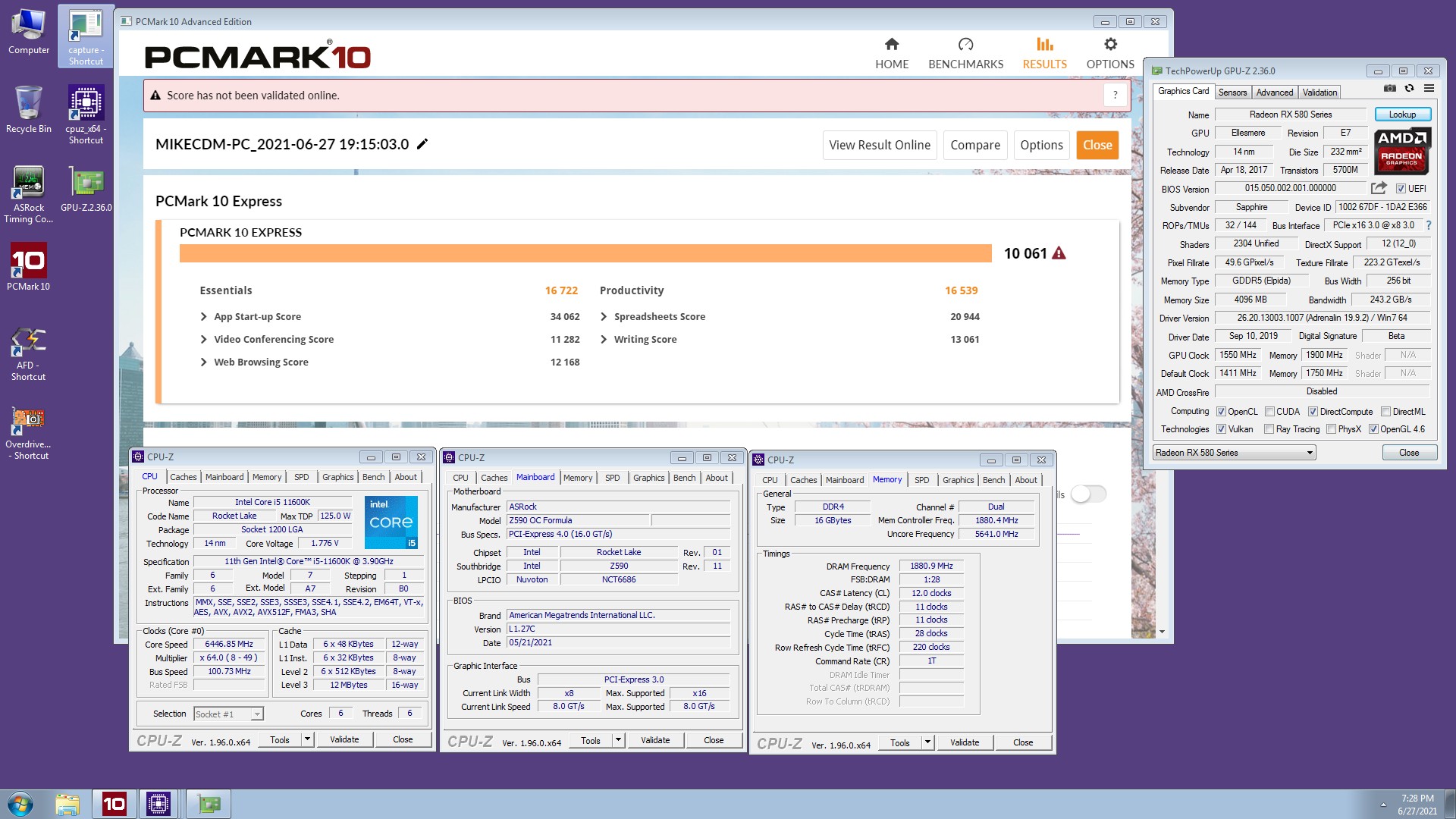Open ASRock Timing Configurator desktop icon

click(x=29, y=194)
